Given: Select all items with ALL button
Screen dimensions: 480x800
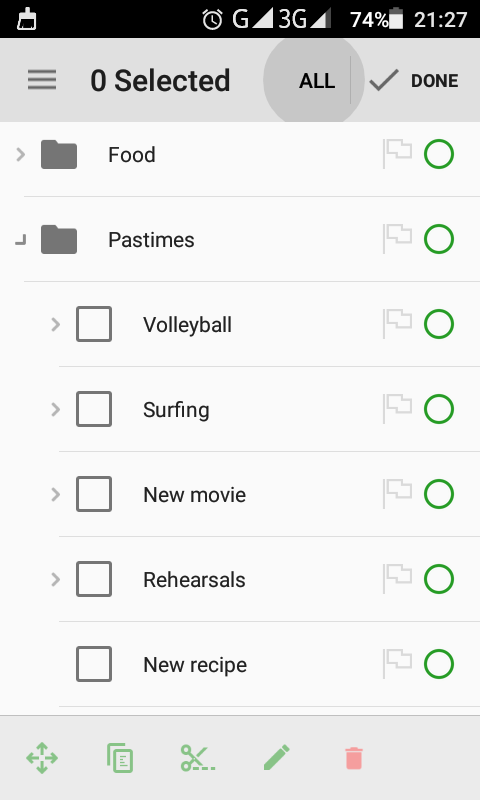Looking at the screenshot, I should pyautogui.click(x=317, y=81).
